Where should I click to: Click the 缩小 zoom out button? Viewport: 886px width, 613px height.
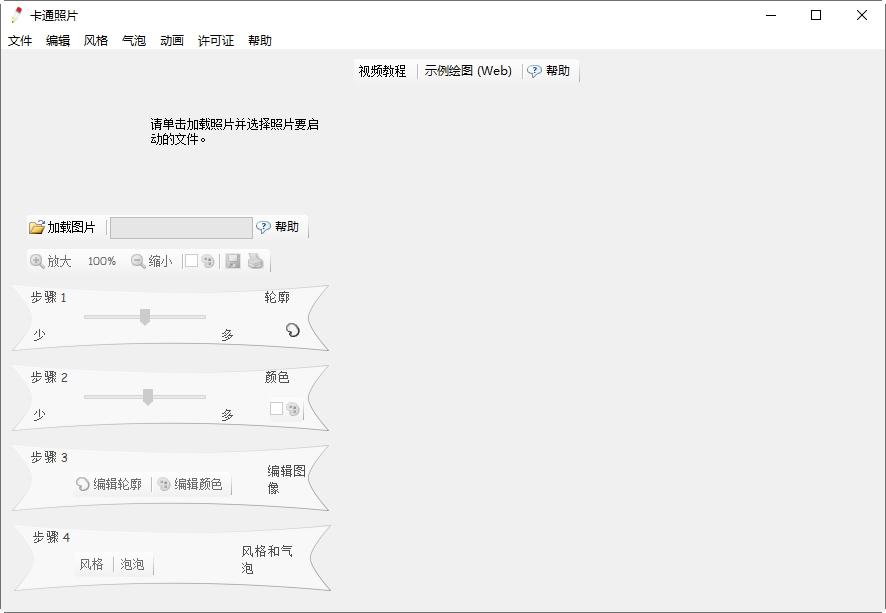pyautogui.click(x=152, y=261)
